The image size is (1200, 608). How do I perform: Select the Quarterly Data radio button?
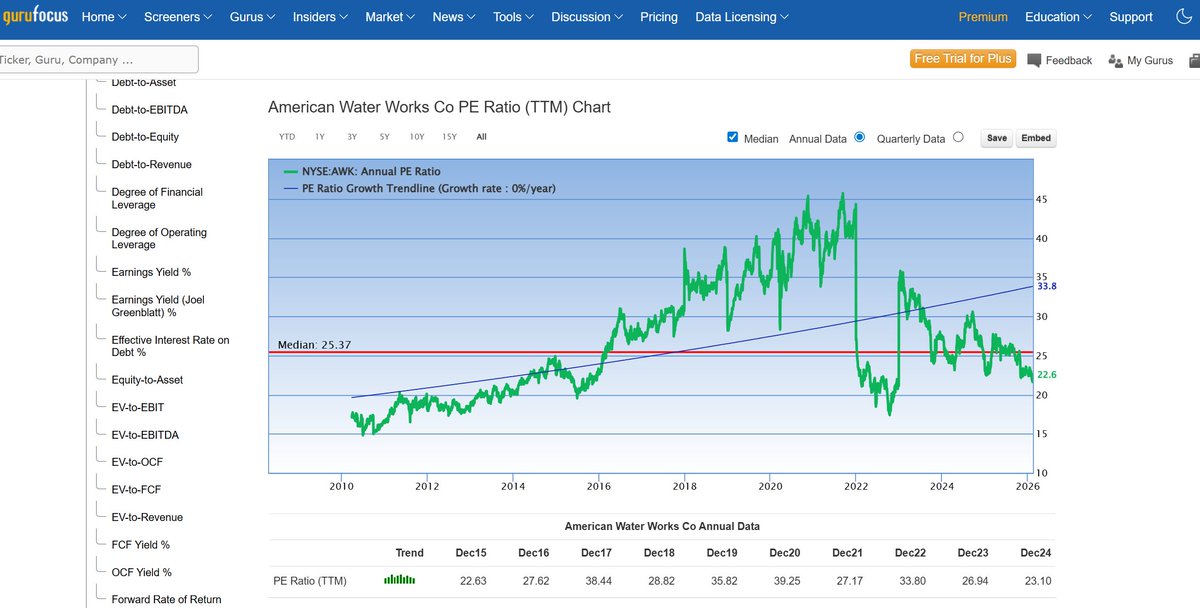click(x=958, y=137)
